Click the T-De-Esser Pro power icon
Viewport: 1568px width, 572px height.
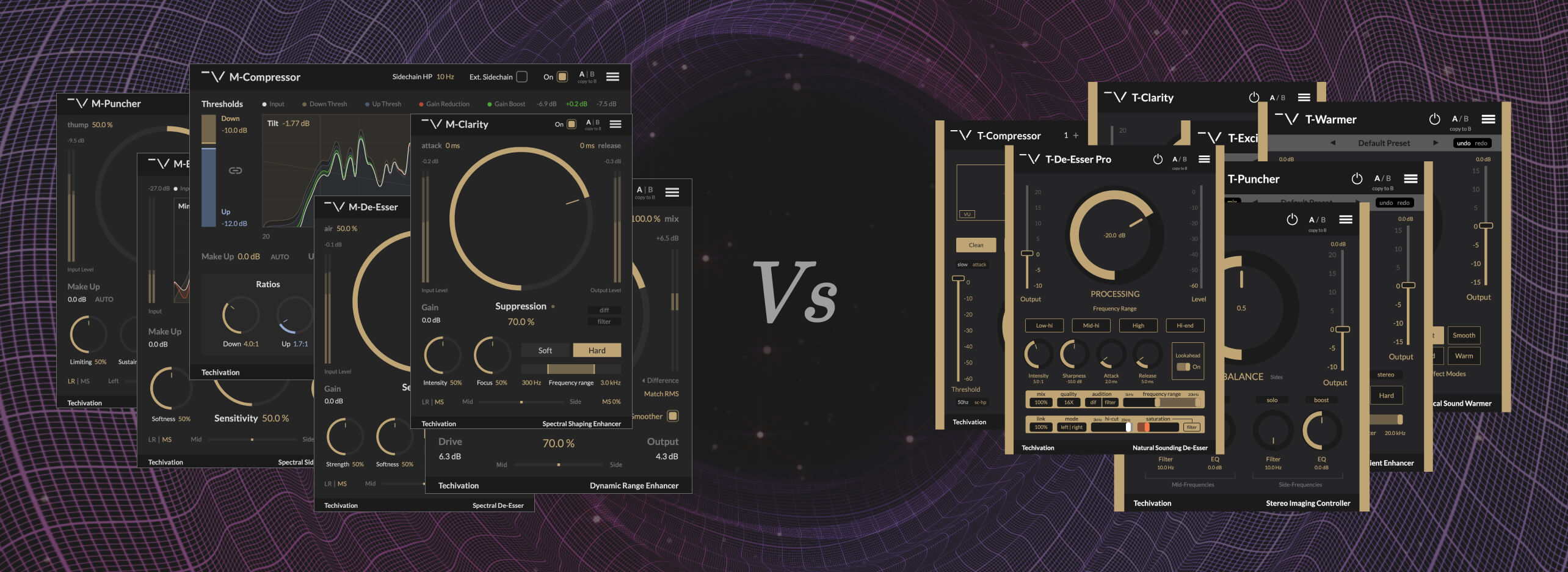1158,159
